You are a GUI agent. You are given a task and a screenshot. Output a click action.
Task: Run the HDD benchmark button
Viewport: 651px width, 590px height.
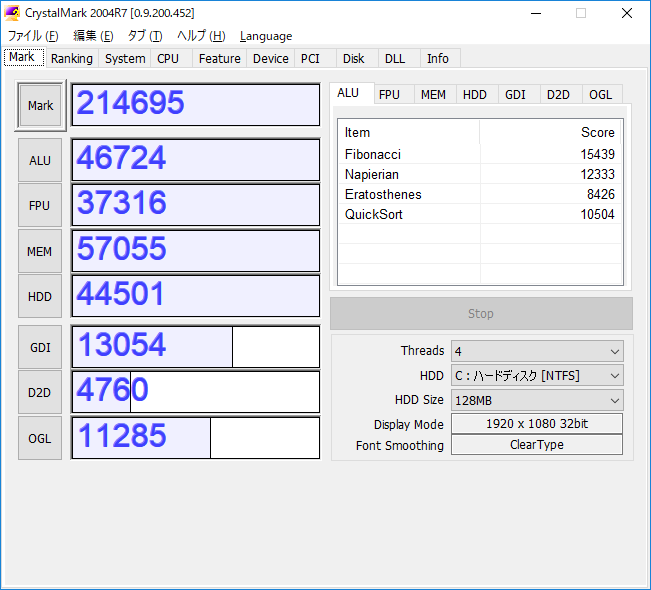40,296
